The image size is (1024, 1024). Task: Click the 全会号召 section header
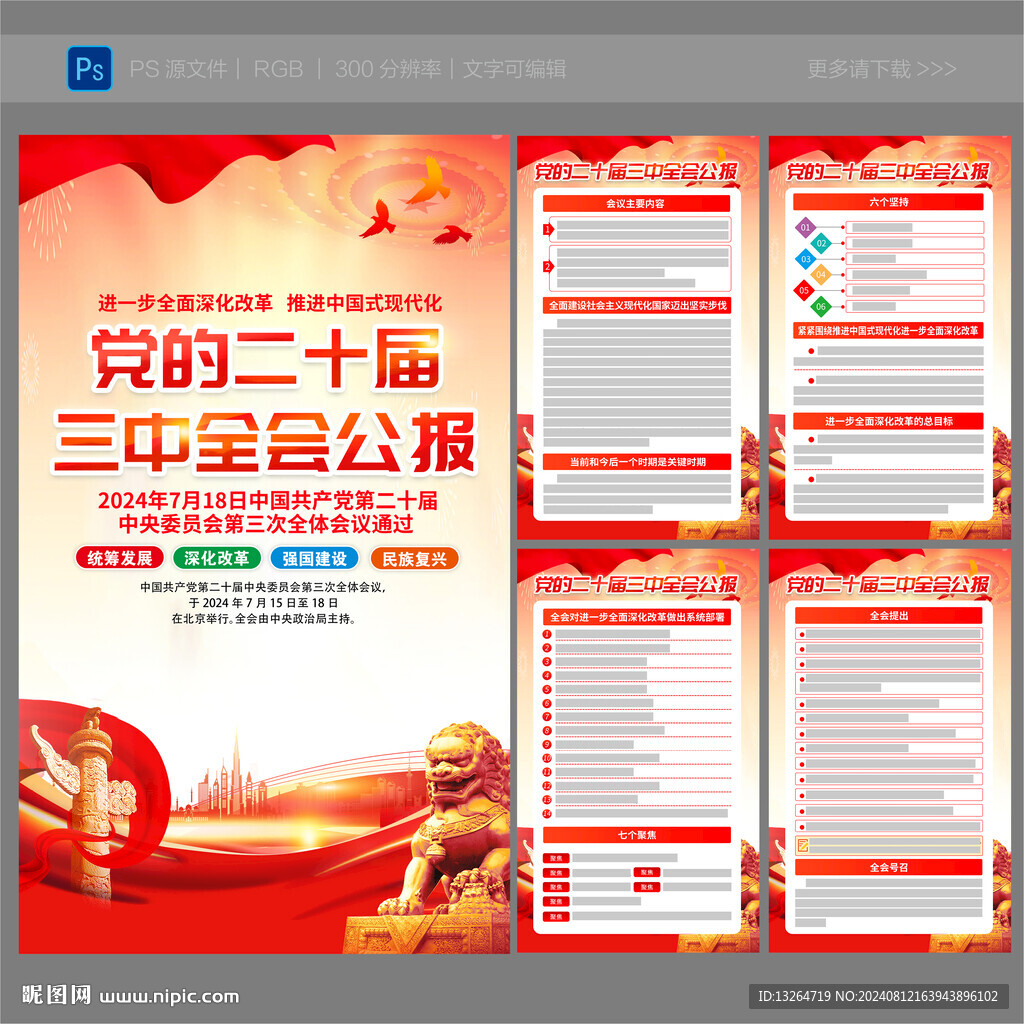[x=888, y=867]
